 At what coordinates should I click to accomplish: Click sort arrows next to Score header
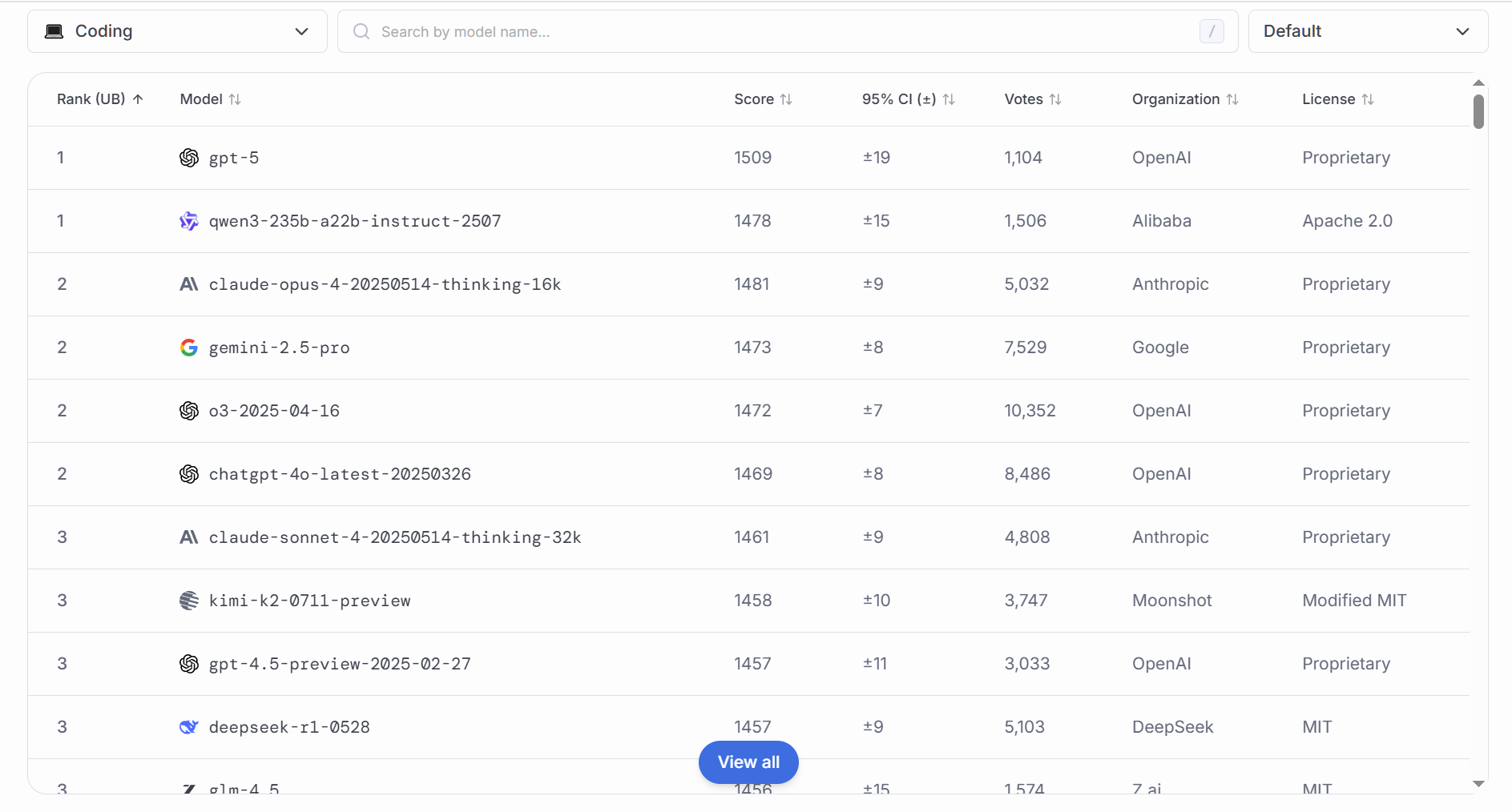[x=786, y=99]
